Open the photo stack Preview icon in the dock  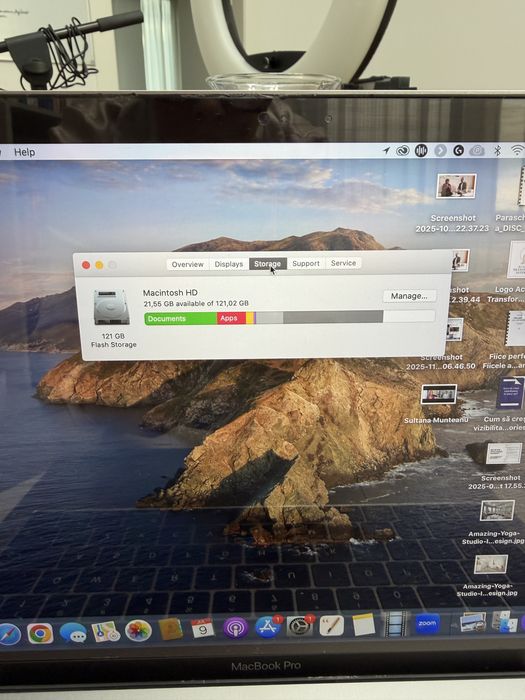(x=473, y=622)
